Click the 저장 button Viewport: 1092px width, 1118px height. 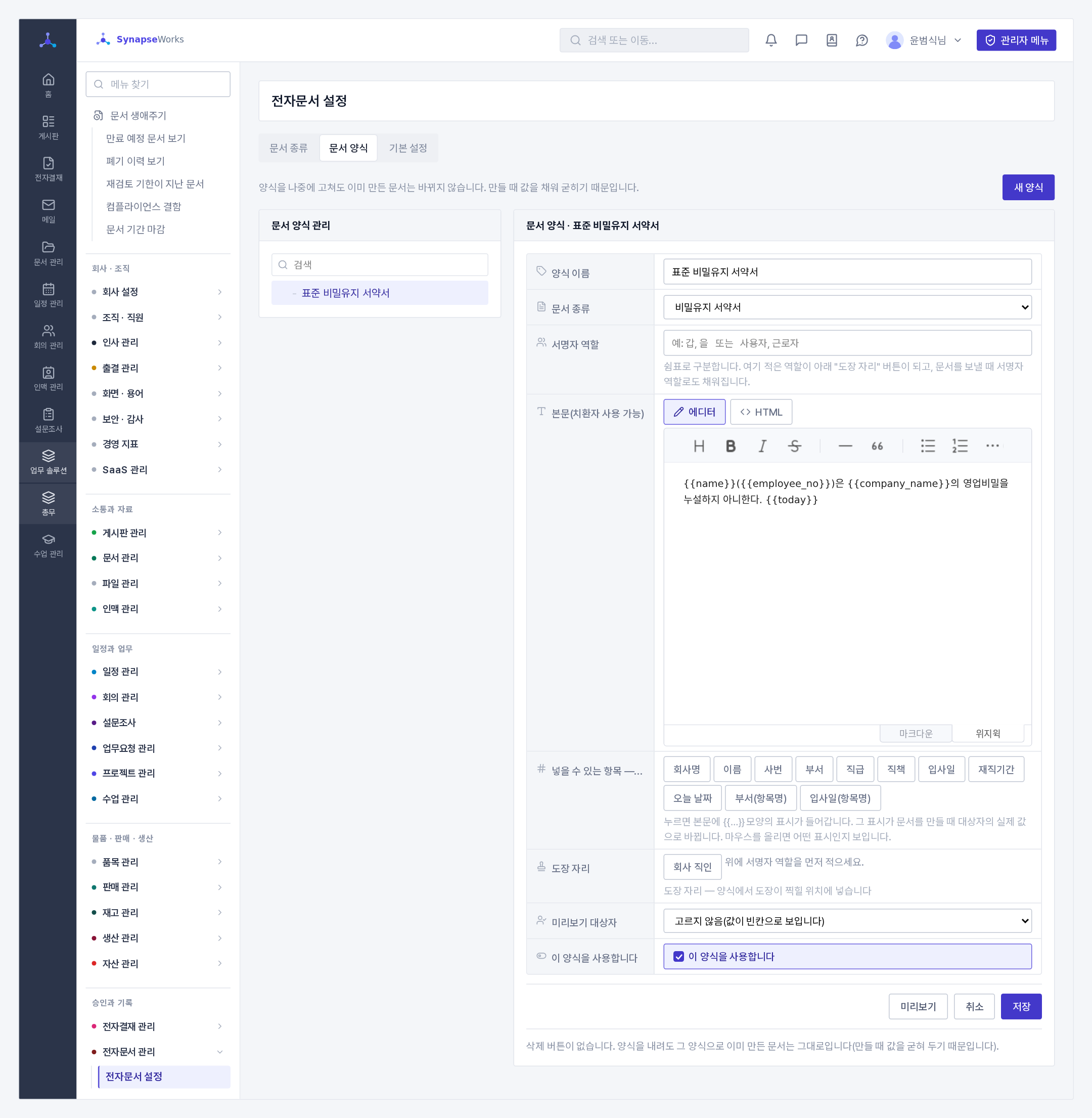(x=1021, y=1006)
